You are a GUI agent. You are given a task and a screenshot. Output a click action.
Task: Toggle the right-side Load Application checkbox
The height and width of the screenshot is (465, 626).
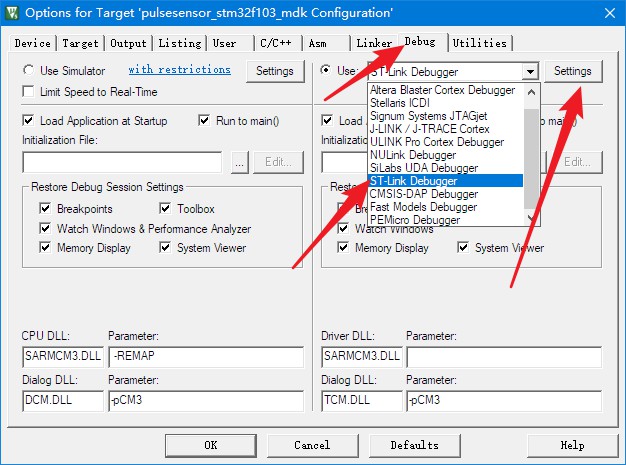pyautogui.click(x=327, y=120)
